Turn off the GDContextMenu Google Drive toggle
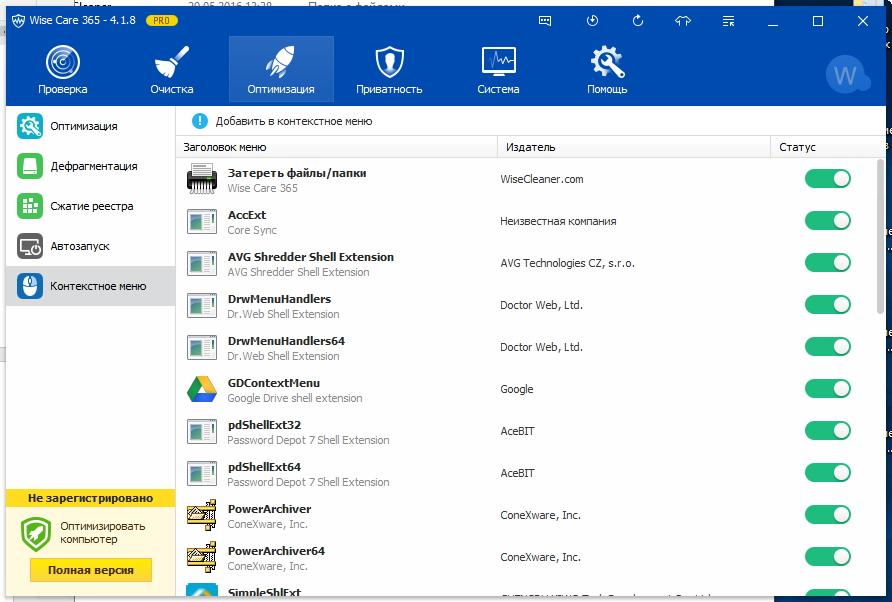Viewport: 892px width, 602px height. [x=827, y=389]
